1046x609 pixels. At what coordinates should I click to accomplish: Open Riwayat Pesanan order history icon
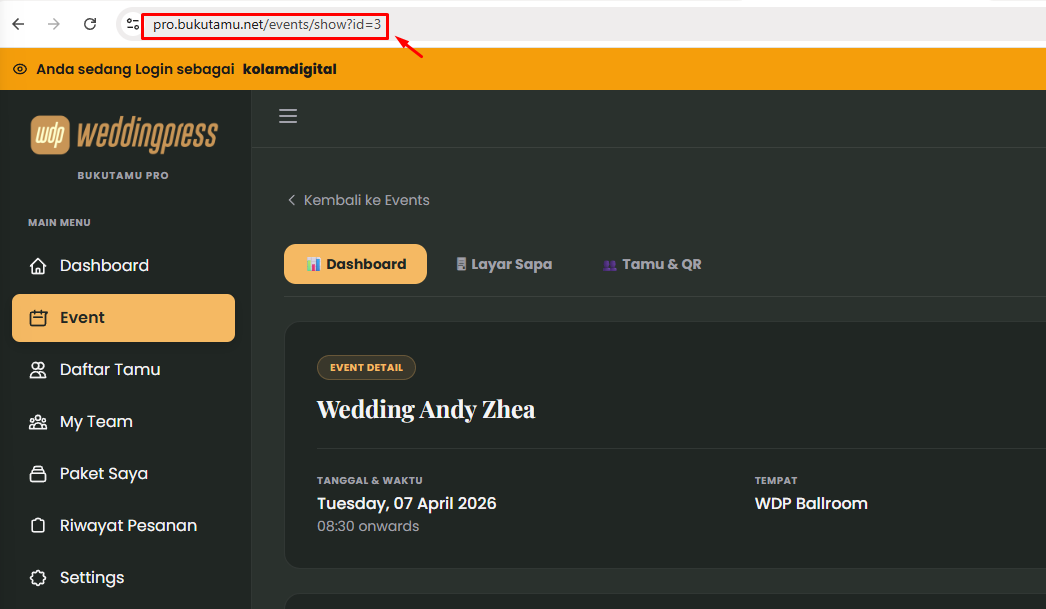tap(38, 525)
